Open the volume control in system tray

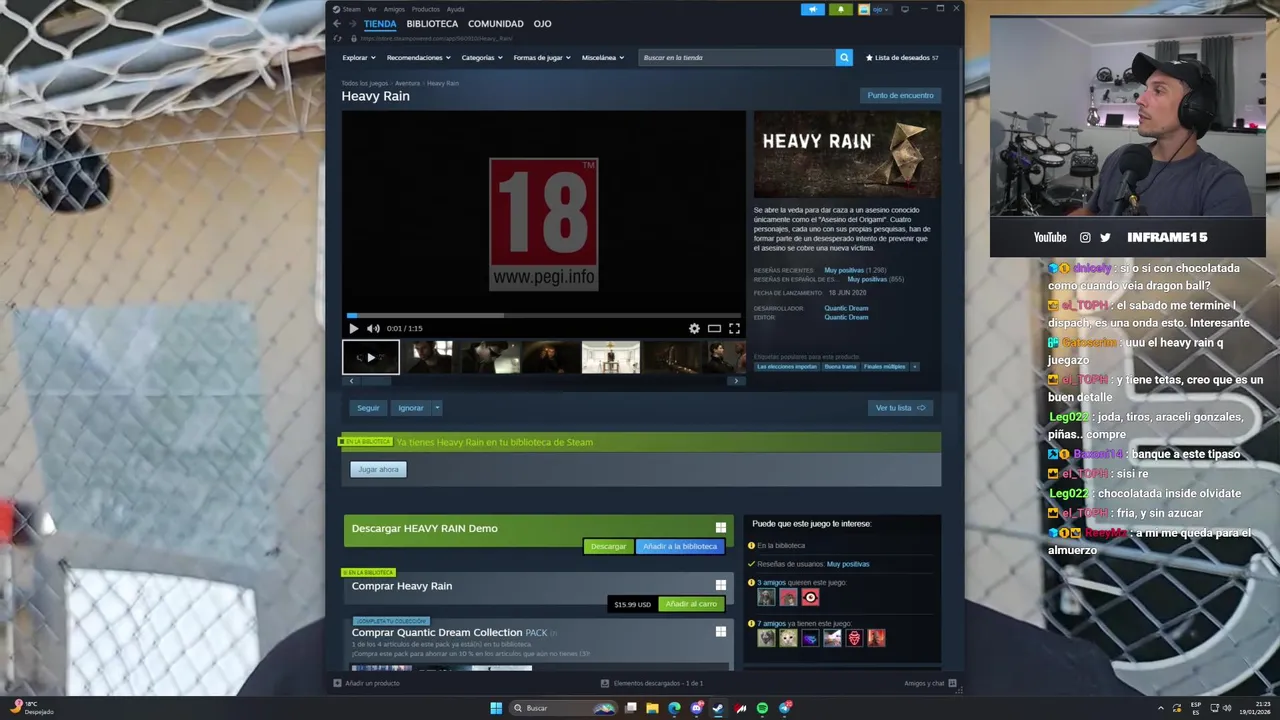(x=1227, y=708)
